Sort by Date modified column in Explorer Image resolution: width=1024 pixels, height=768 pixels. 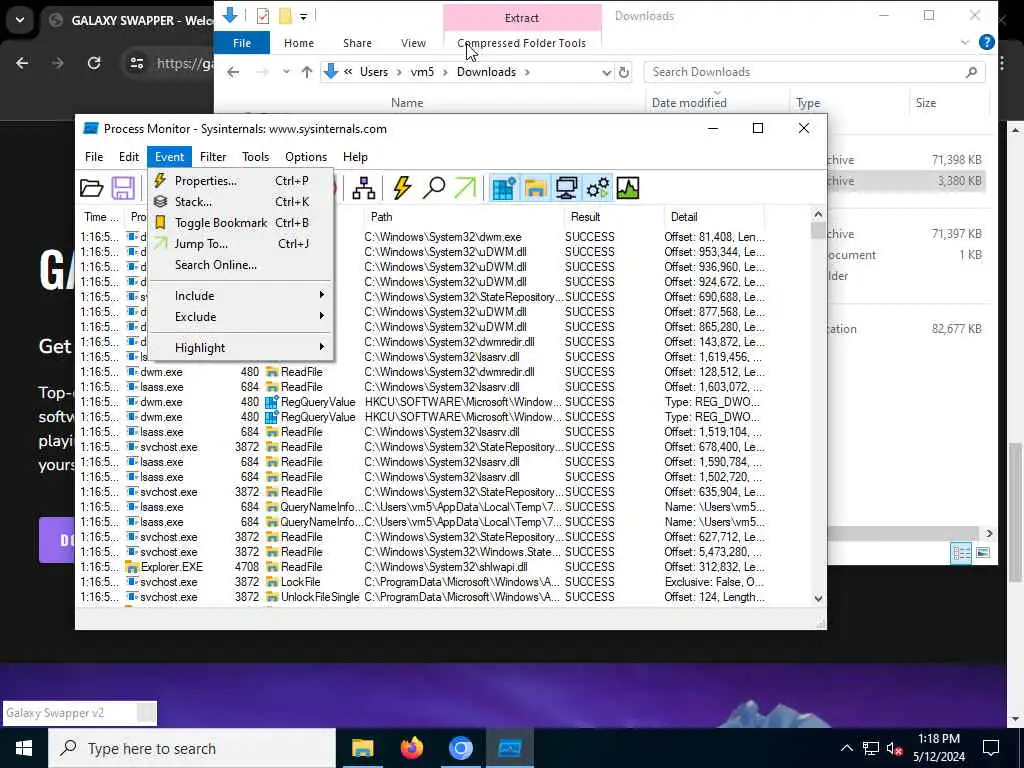click(x=689, y=103)
